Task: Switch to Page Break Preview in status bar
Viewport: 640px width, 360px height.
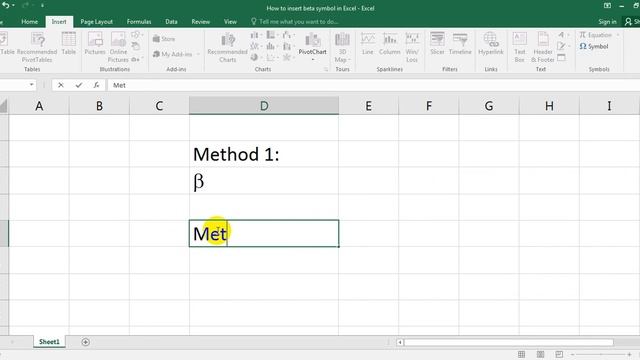Action: 559,354
